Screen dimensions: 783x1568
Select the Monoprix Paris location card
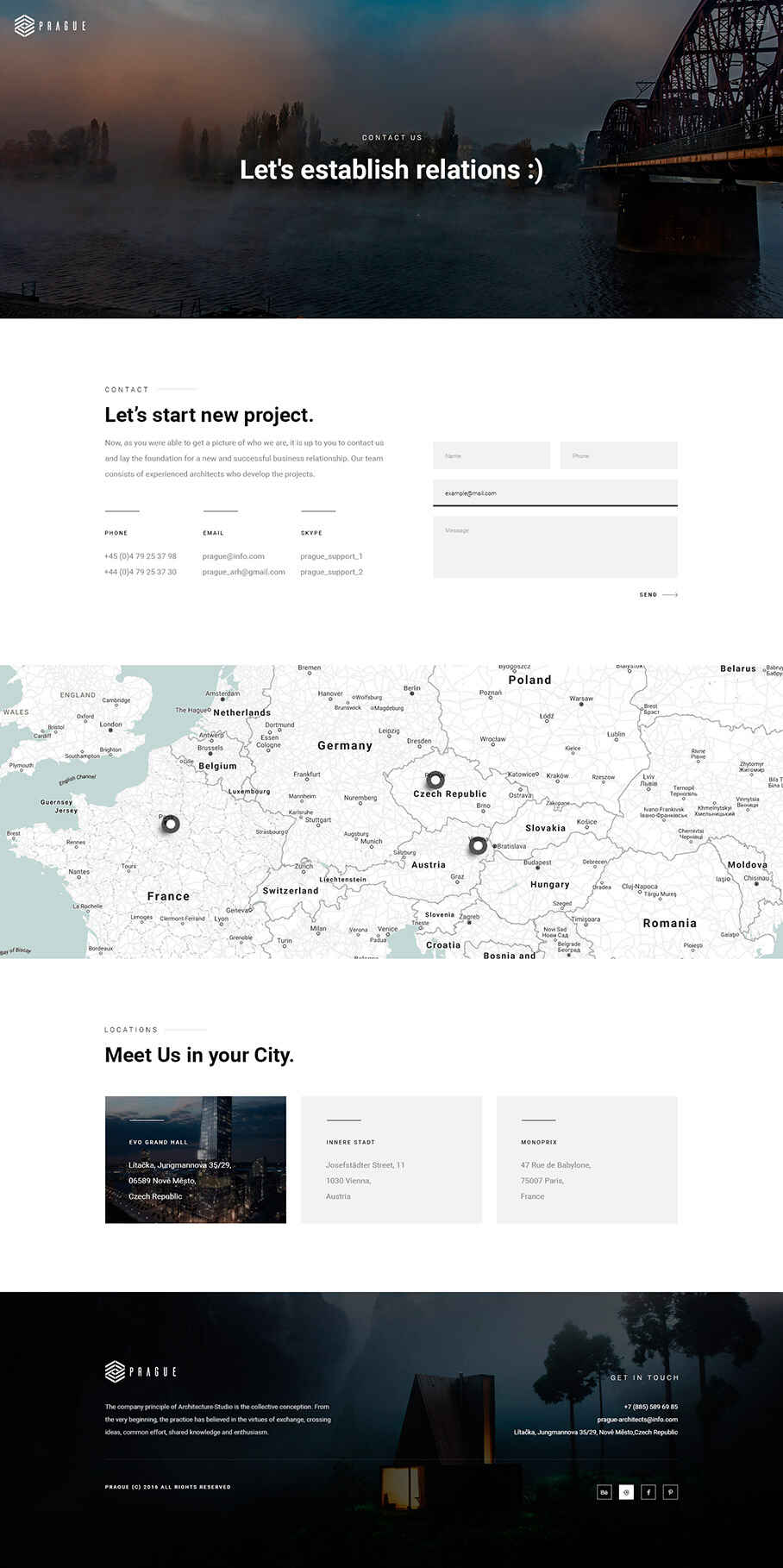[x=586, y=1159]
